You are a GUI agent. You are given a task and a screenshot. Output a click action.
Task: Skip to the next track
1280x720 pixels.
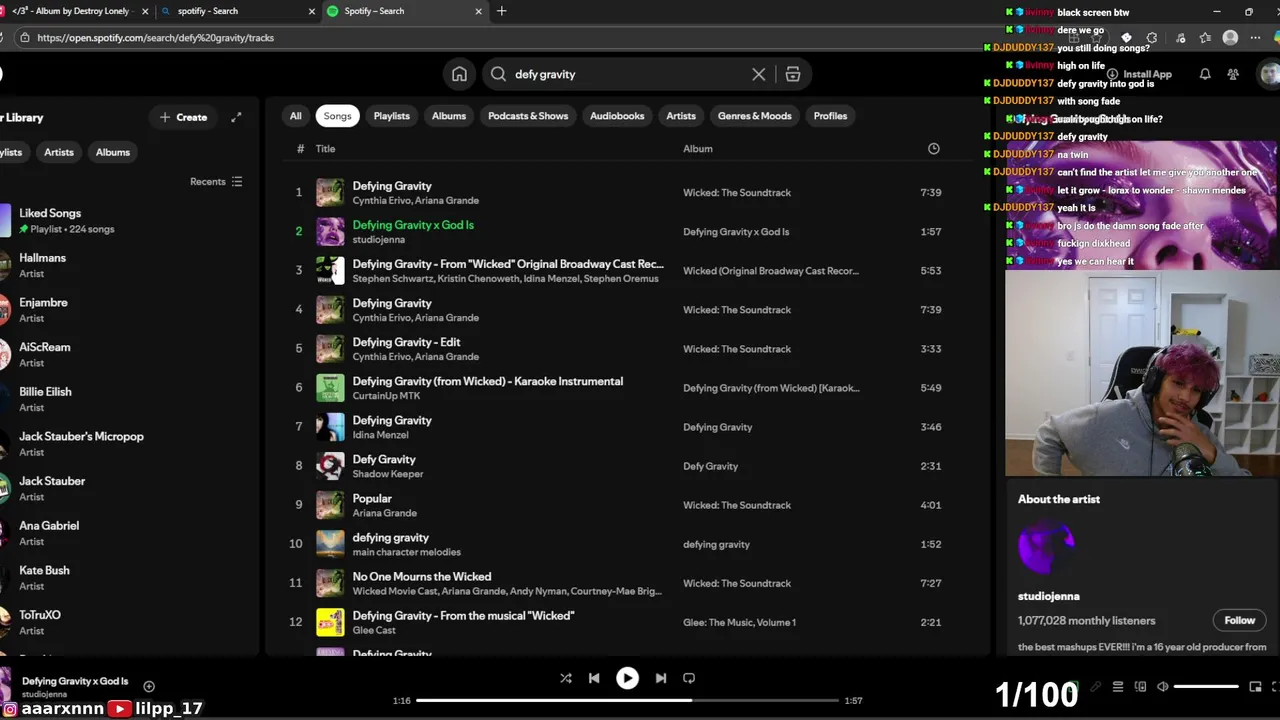661,678
